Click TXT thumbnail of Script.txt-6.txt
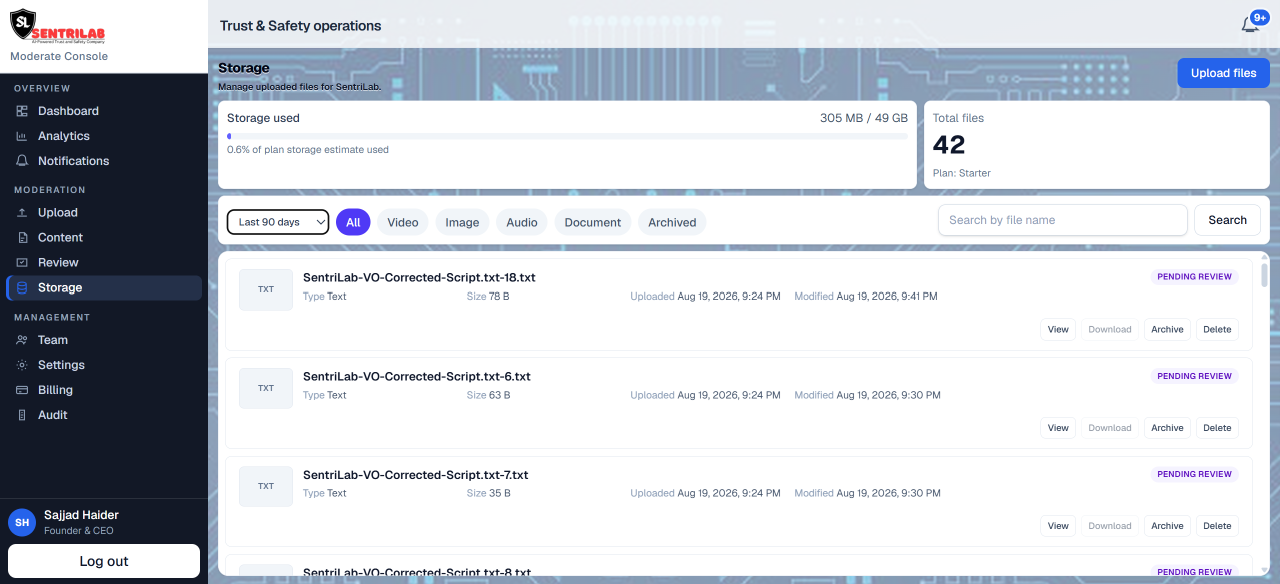The height and width of the screenshot is (584, 1280). 266,388
